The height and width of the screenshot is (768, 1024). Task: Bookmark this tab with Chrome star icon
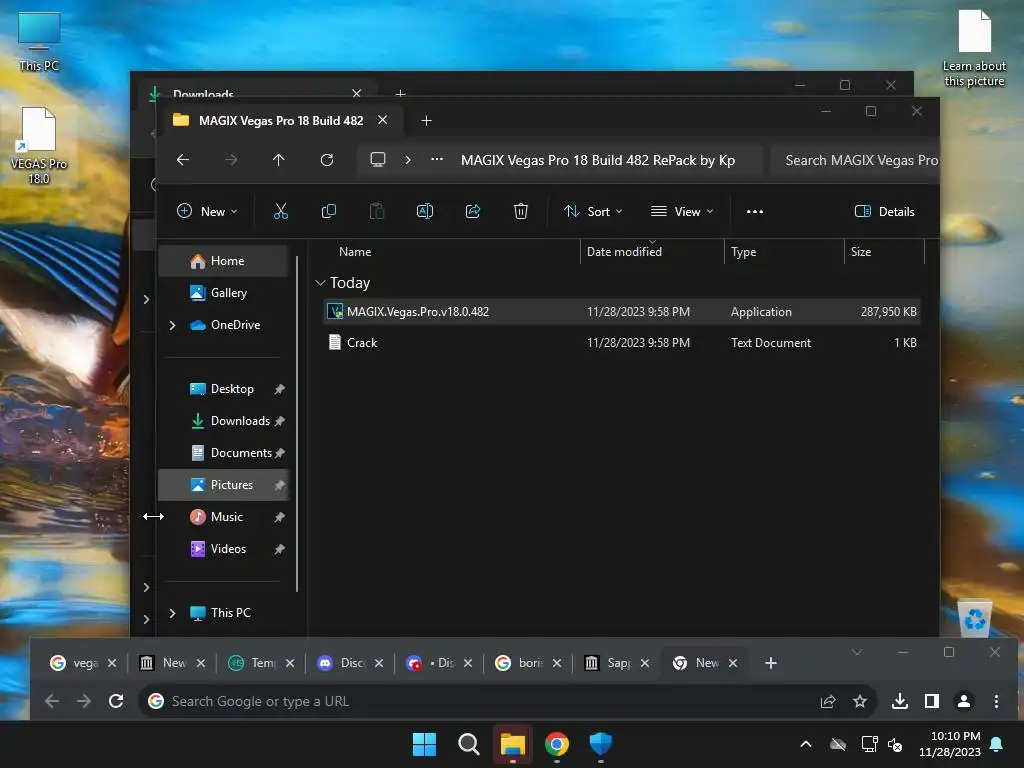click(x=860, y=701)
